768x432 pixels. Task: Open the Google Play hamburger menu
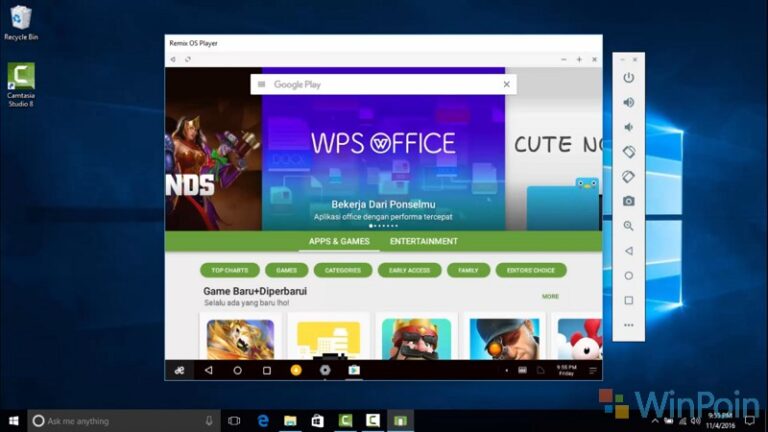262,85
